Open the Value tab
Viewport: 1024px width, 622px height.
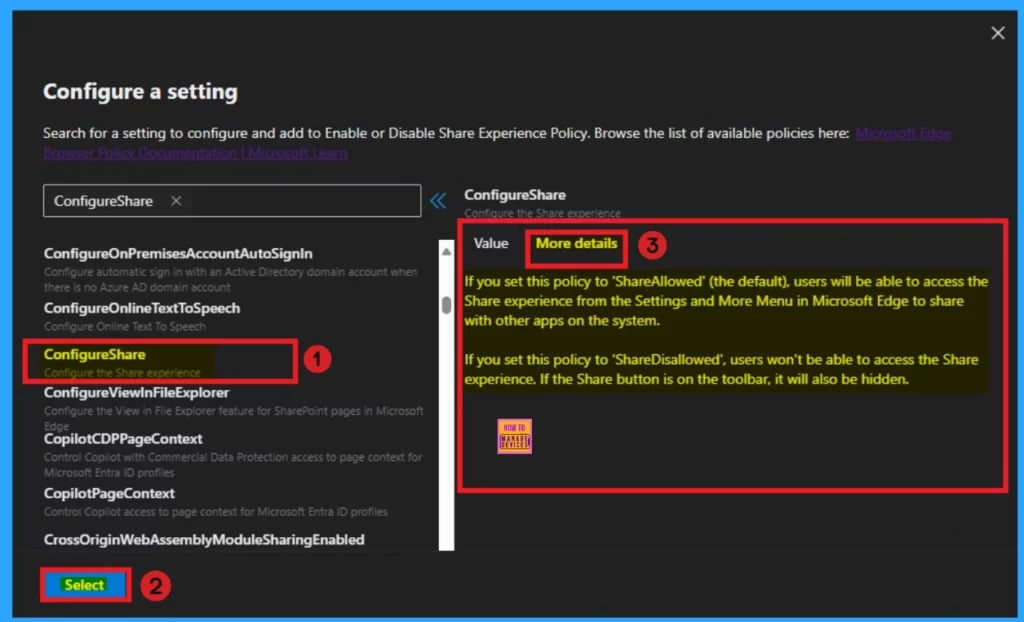point(490,243)
